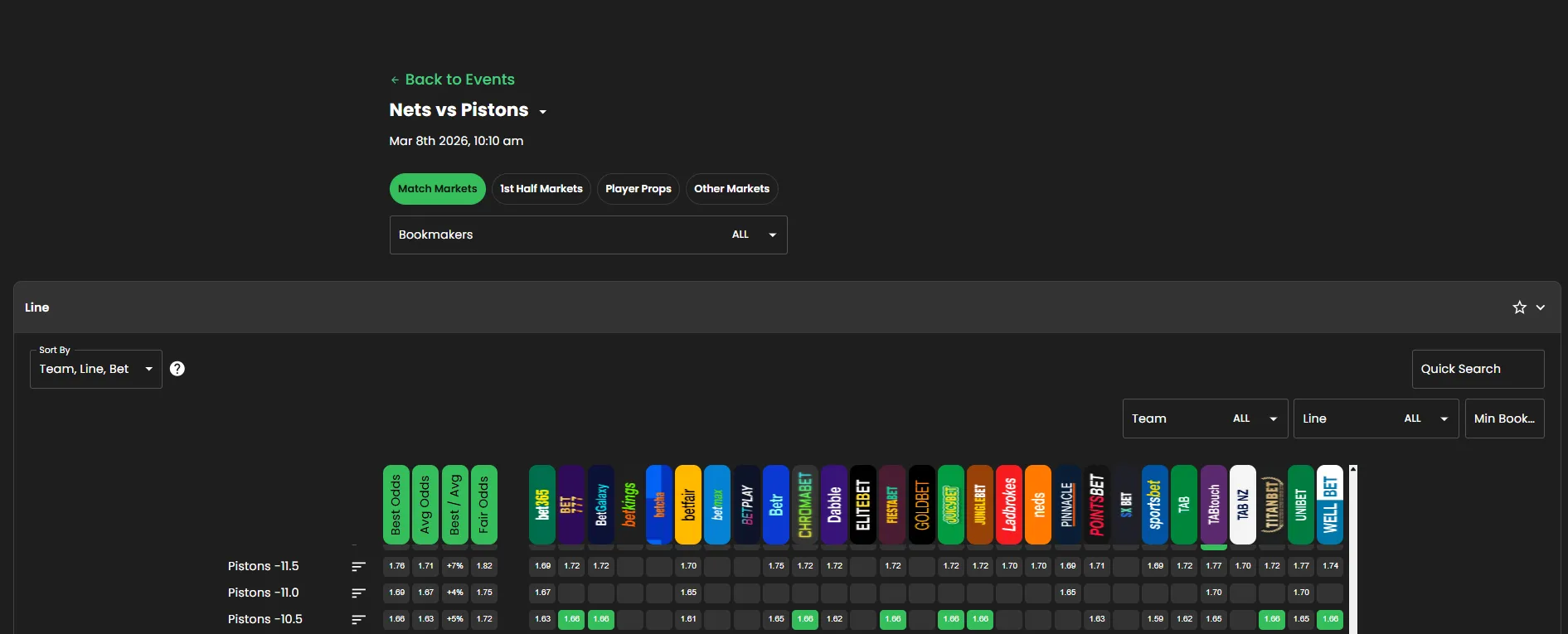Click the Best Odds column header

[x=396, y=505]
